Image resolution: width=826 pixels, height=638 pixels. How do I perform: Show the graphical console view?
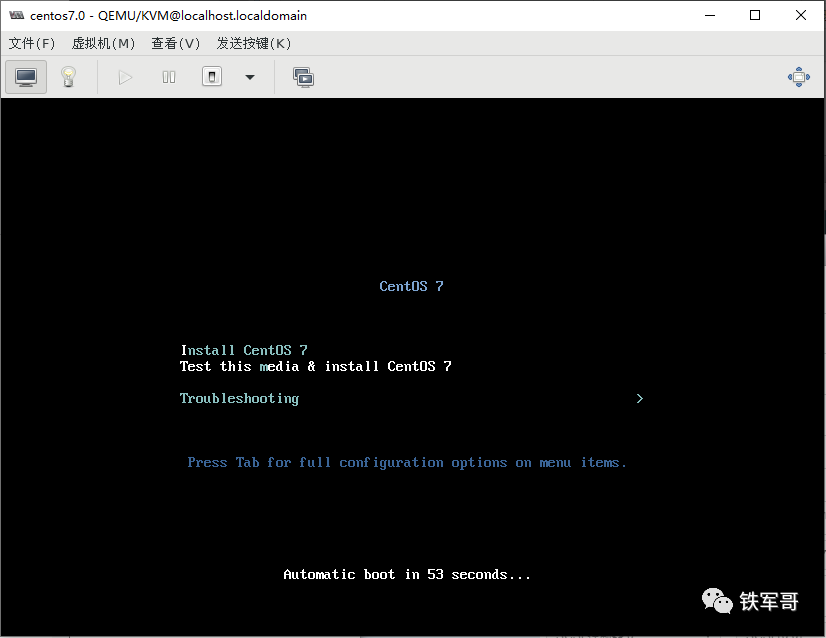pos(26,77)
